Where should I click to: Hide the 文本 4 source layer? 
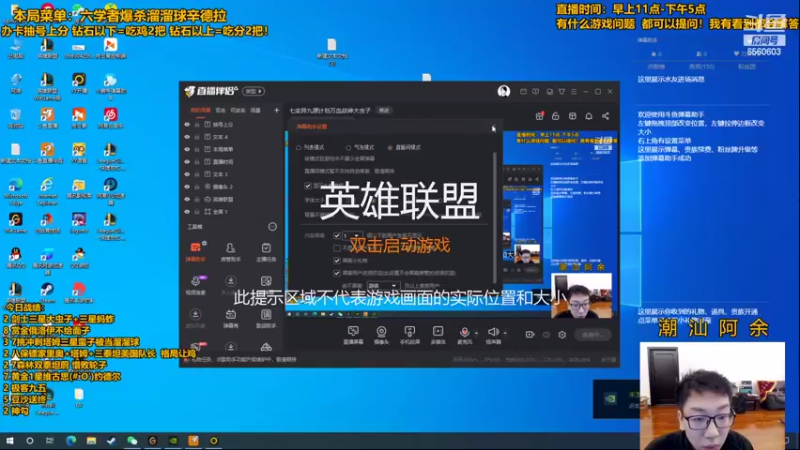coord(187,137)
